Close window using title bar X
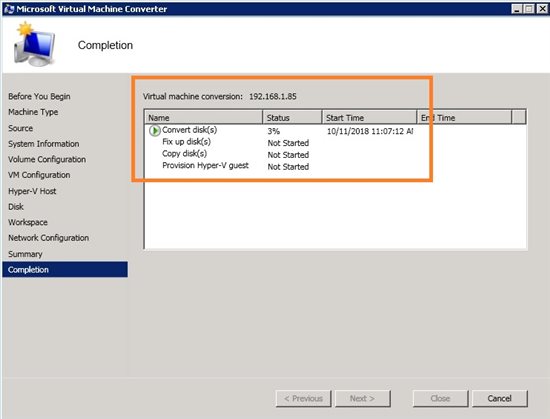The image size is (550, 419). coord(542,9)
